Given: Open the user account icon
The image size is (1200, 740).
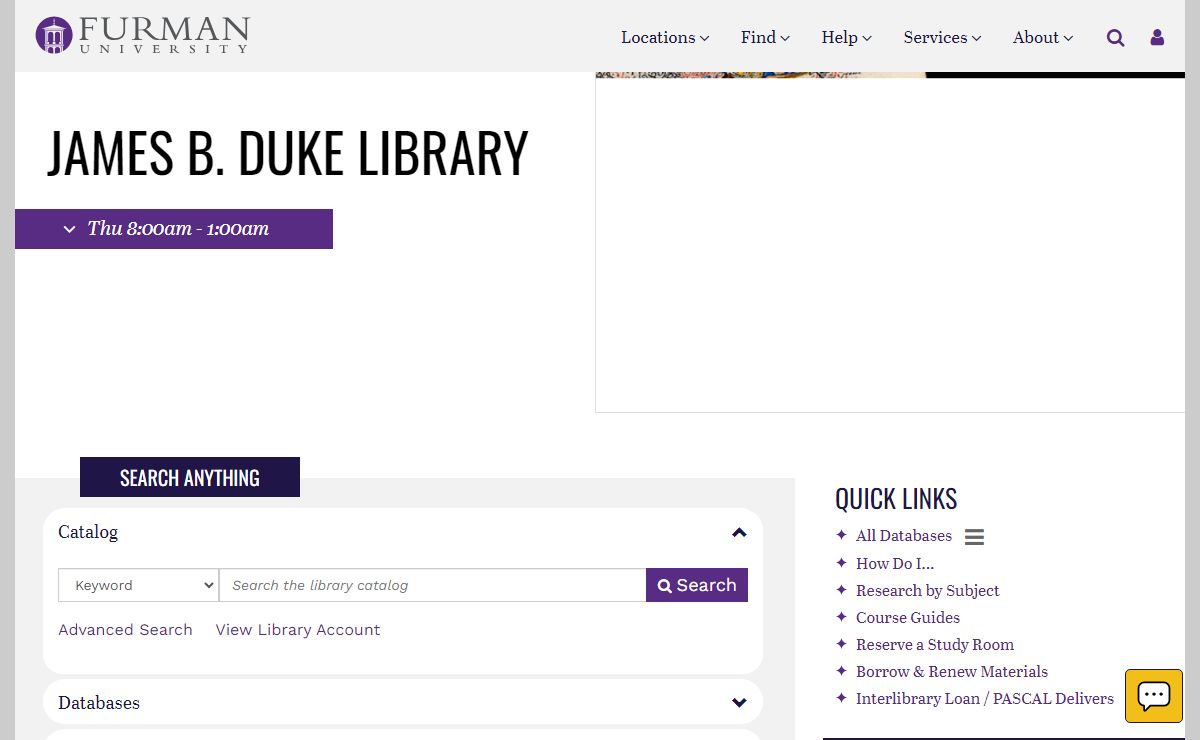Looking at the screenshot, I should point(1157,38).
